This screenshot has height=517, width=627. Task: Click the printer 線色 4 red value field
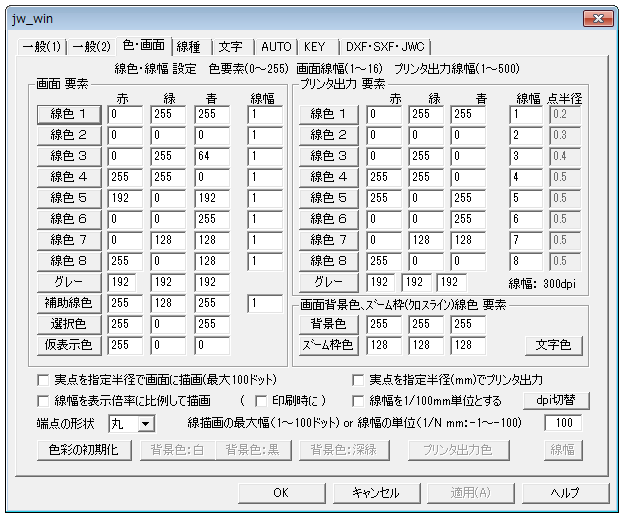384,178
